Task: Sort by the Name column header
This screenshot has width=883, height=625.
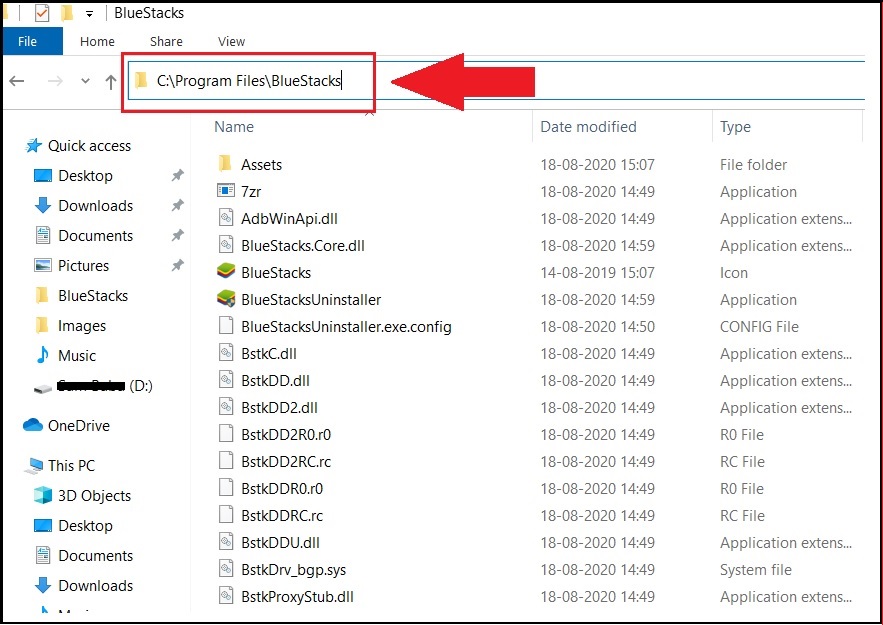Action: 234,127
